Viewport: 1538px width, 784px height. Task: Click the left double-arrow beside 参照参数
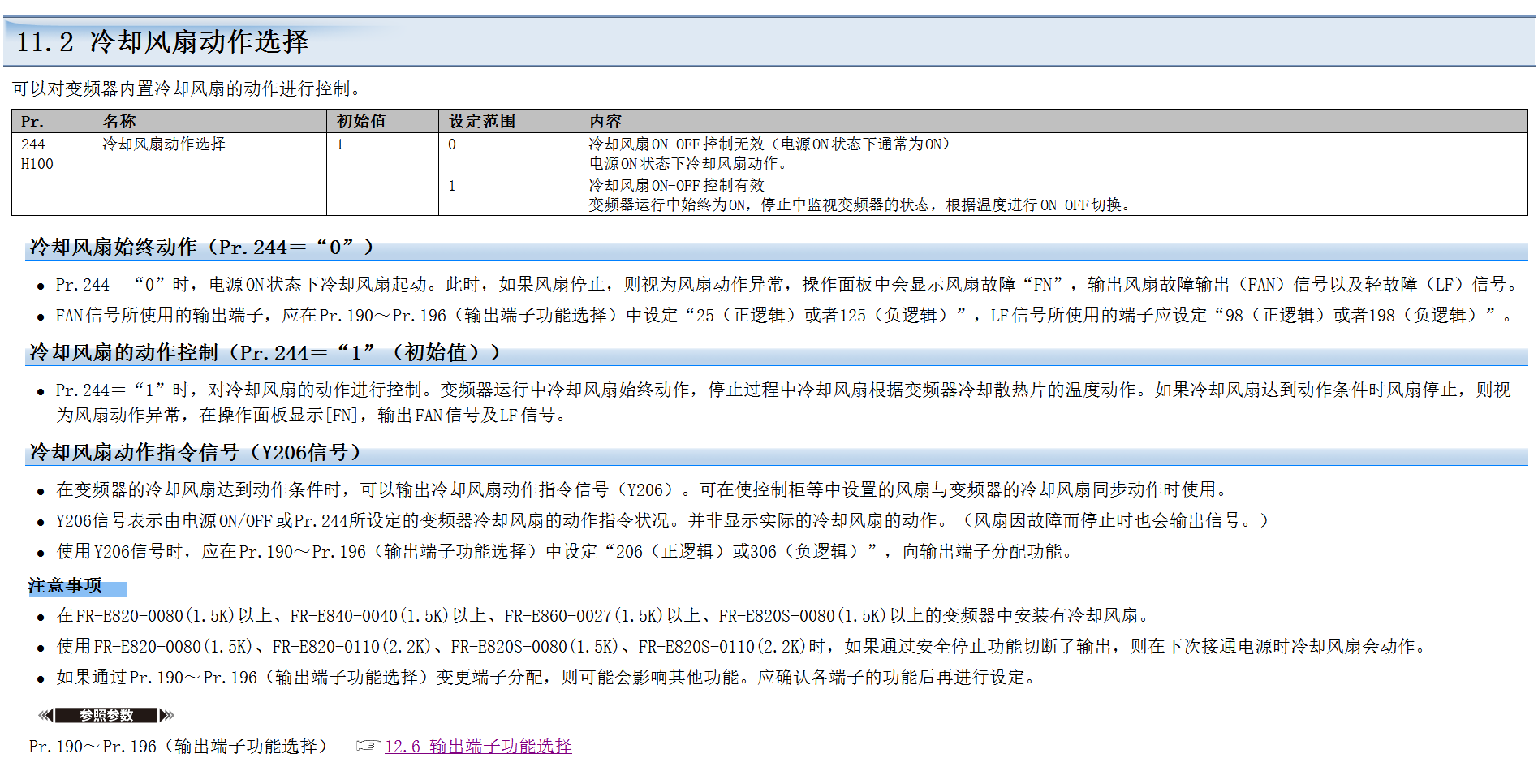[x=45, y=716]
